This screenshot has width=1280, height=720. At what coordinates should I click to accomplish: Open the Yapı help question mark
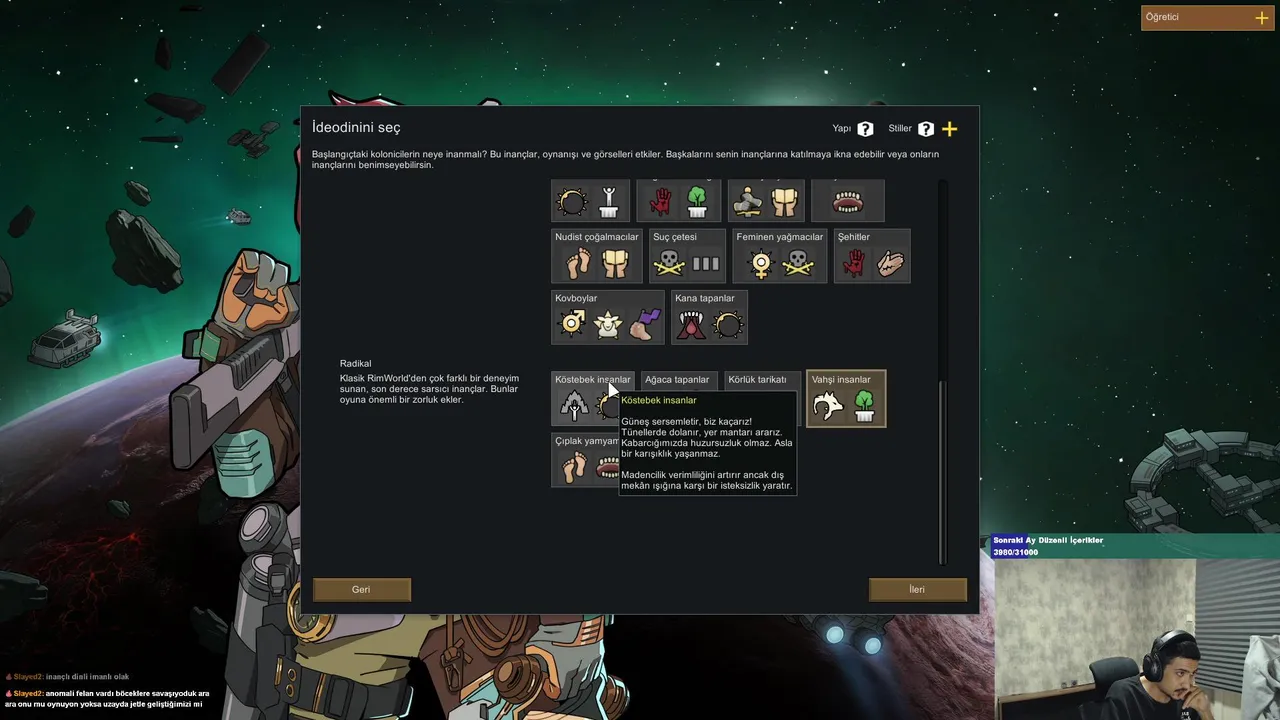coord(865,129)
